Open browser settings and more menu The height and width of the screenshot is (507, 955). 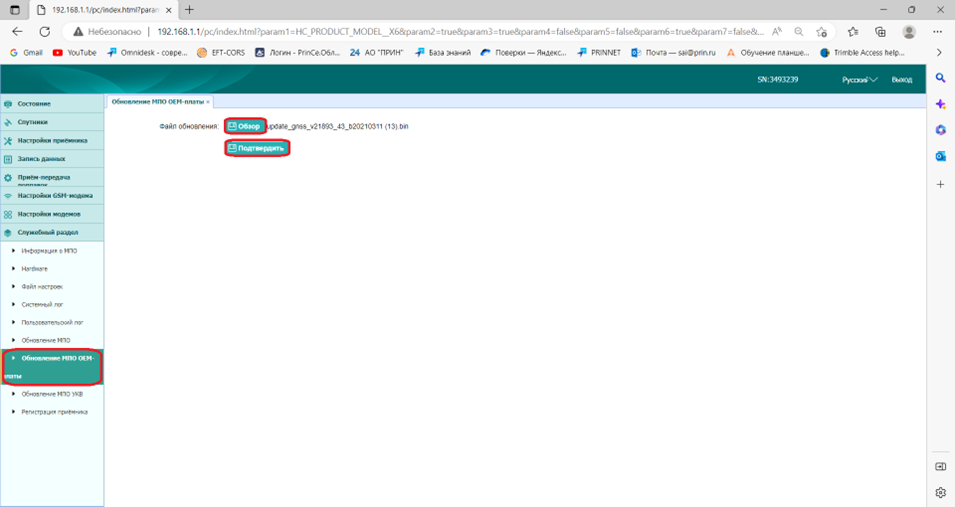pos(937,32)
